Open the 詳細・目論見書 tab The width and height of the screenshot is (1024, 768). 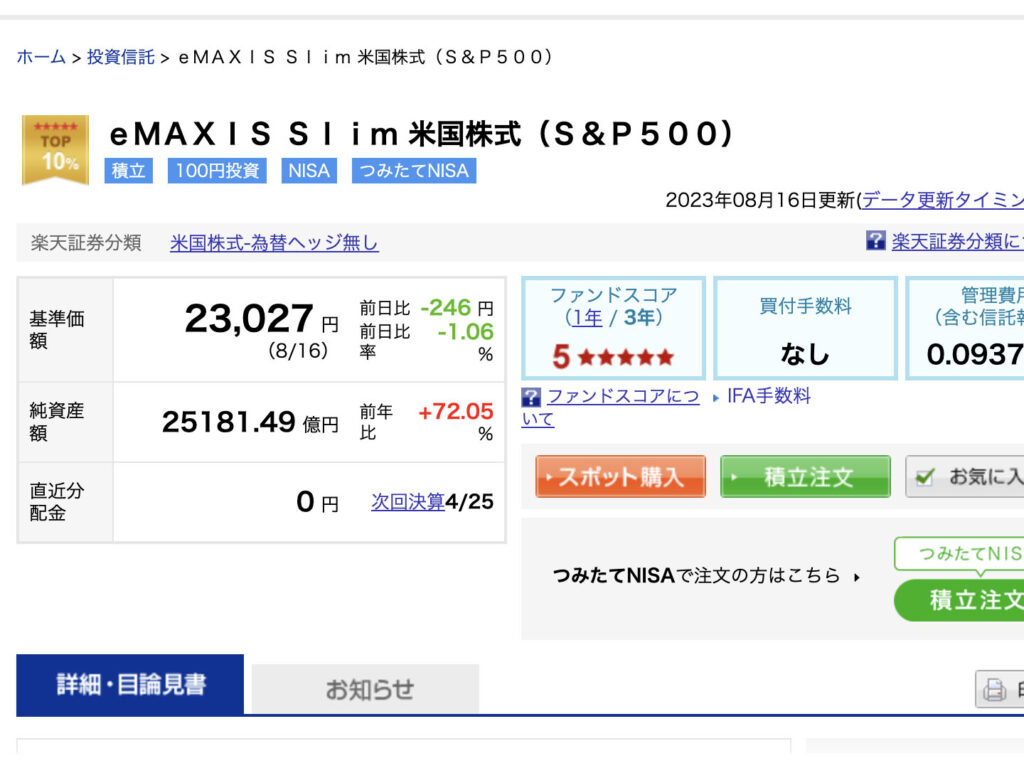(130, 685)
